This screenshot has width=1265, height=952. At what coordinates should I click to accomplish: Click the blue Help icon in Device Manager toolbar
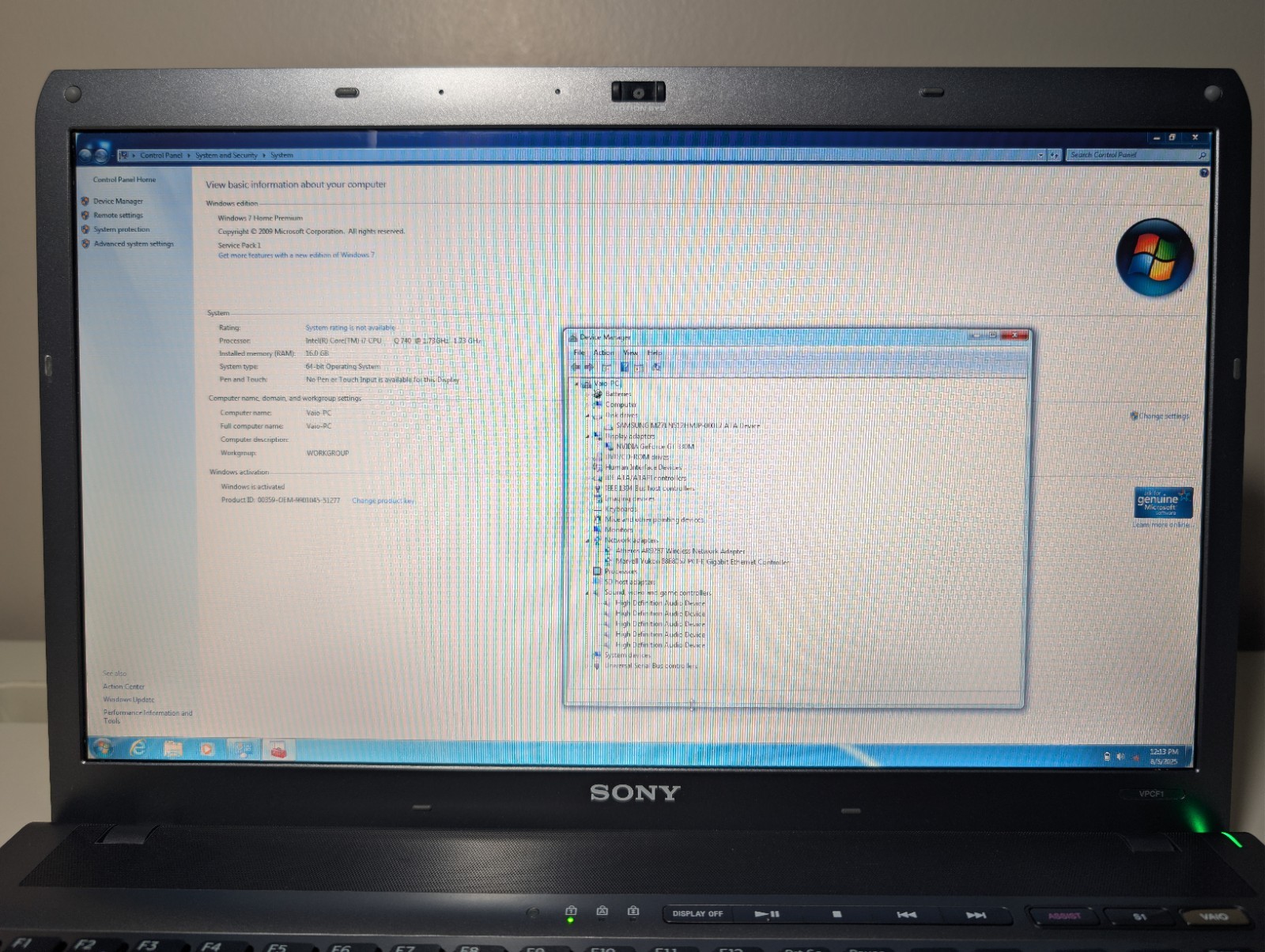pos(624,367)
